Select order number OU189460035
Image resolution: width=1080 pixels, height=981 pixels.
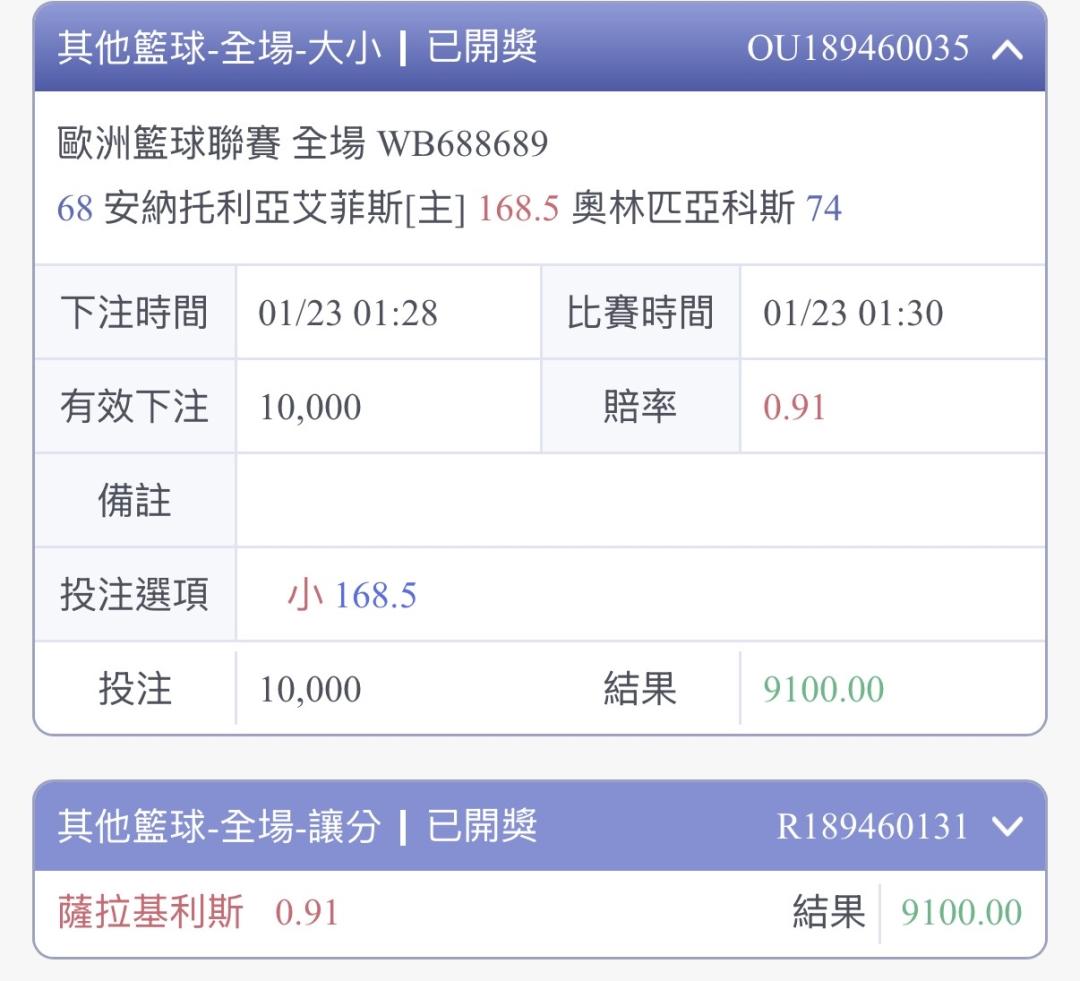click(x=858, y=49)
